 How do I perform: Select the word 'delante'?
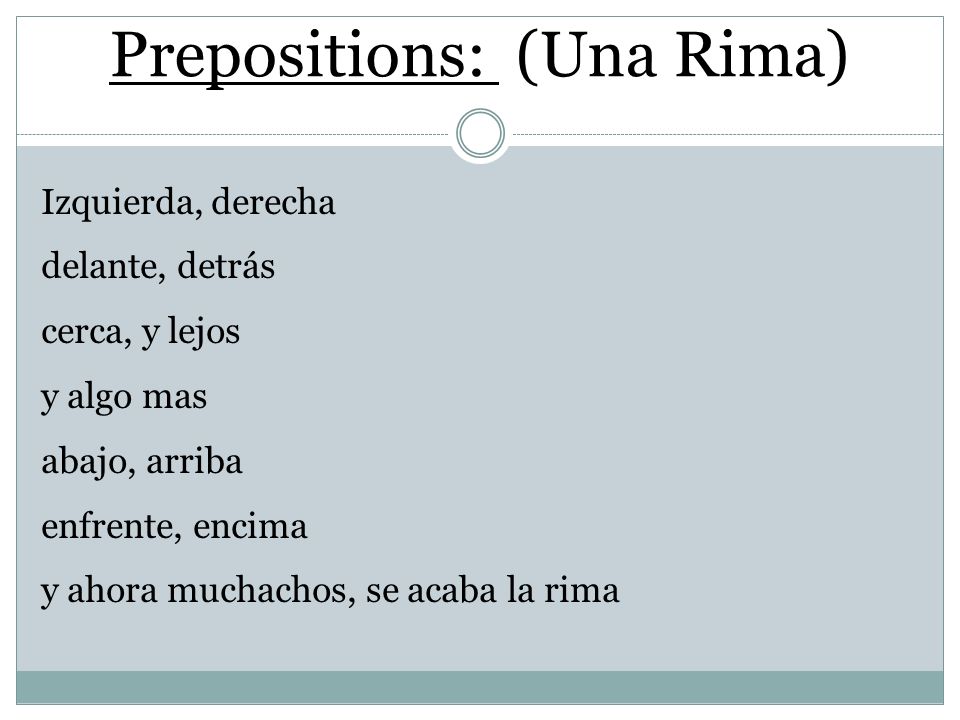click(98, 266)
